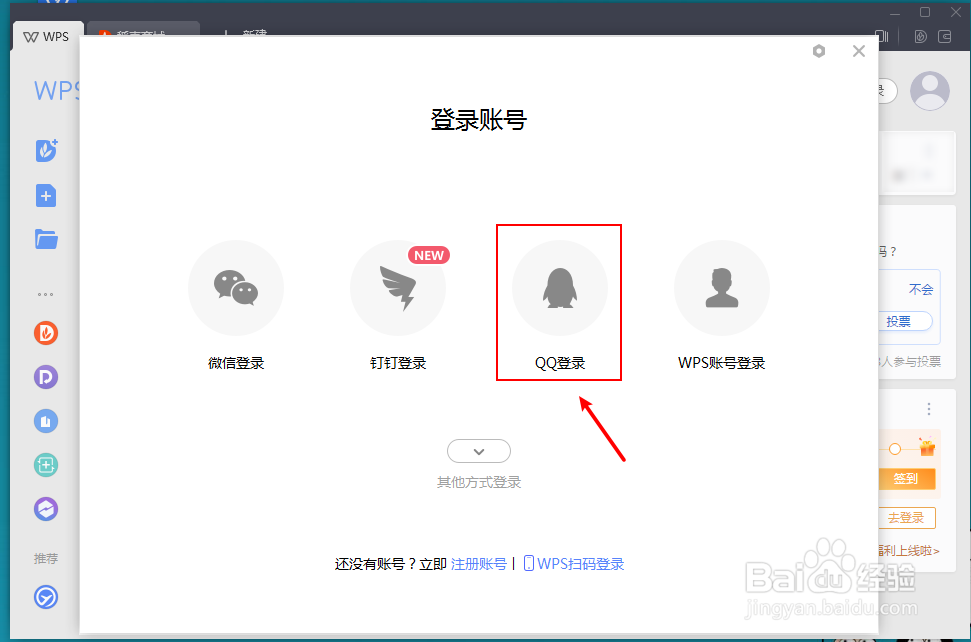Open login dialog hexagon settings icon

[819, 51]
